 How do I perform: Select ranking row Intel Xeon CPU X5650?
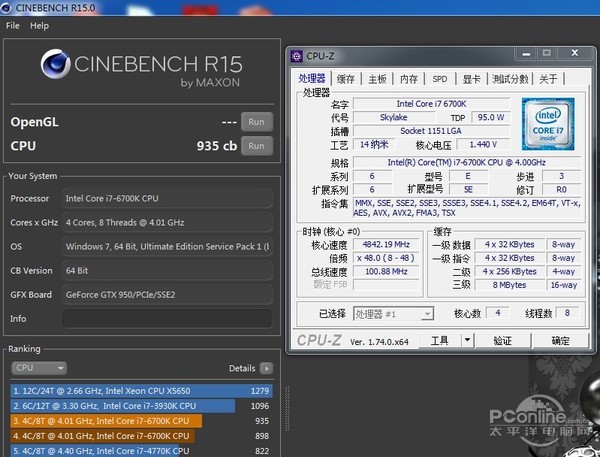pos(141,391)
